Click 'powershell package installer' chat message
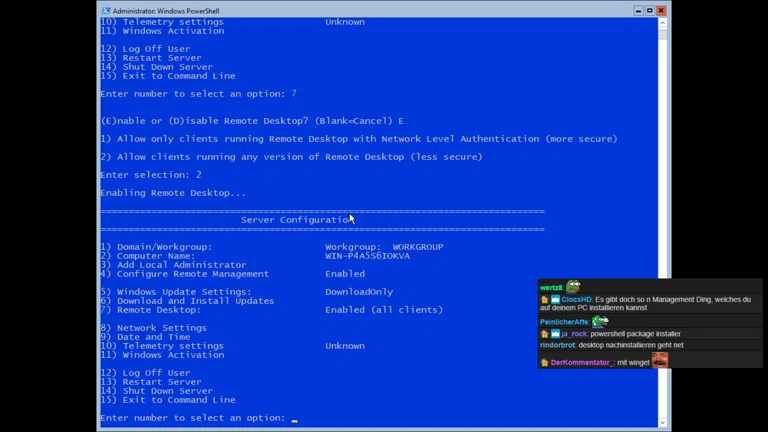Image resolution: width=768 pixels, height=432 pixels. (x=635, y=334)
